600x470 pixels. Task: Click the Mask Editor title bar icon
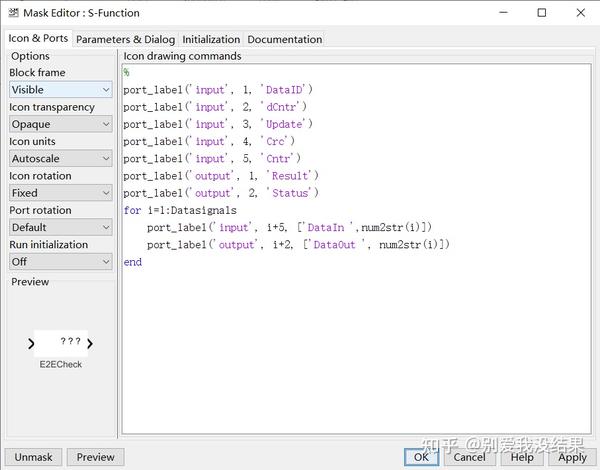[15, 13]
